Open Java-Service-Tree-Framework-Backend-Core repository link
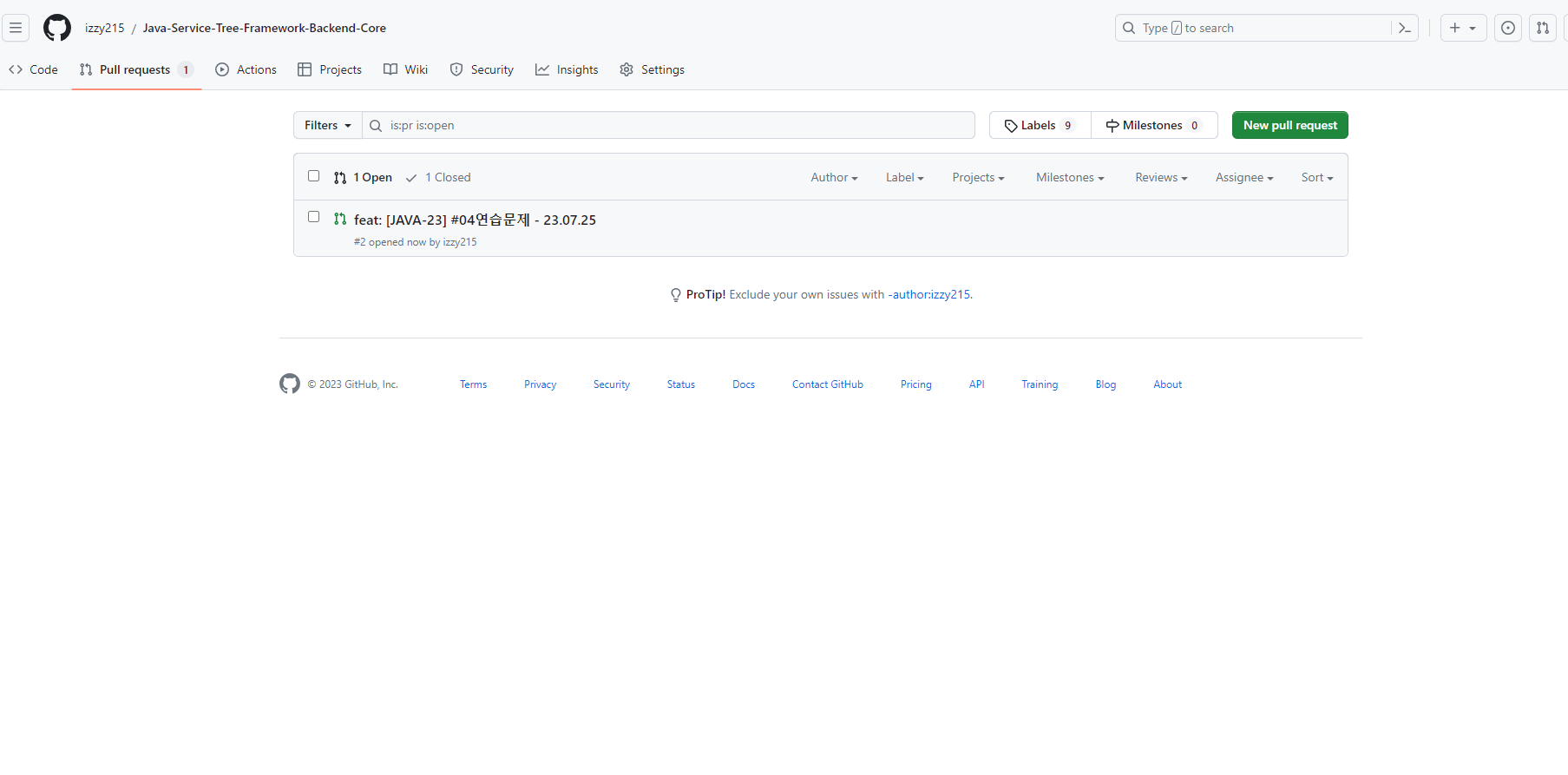This screenshot has width=1568, height=775. coord(265,28)
